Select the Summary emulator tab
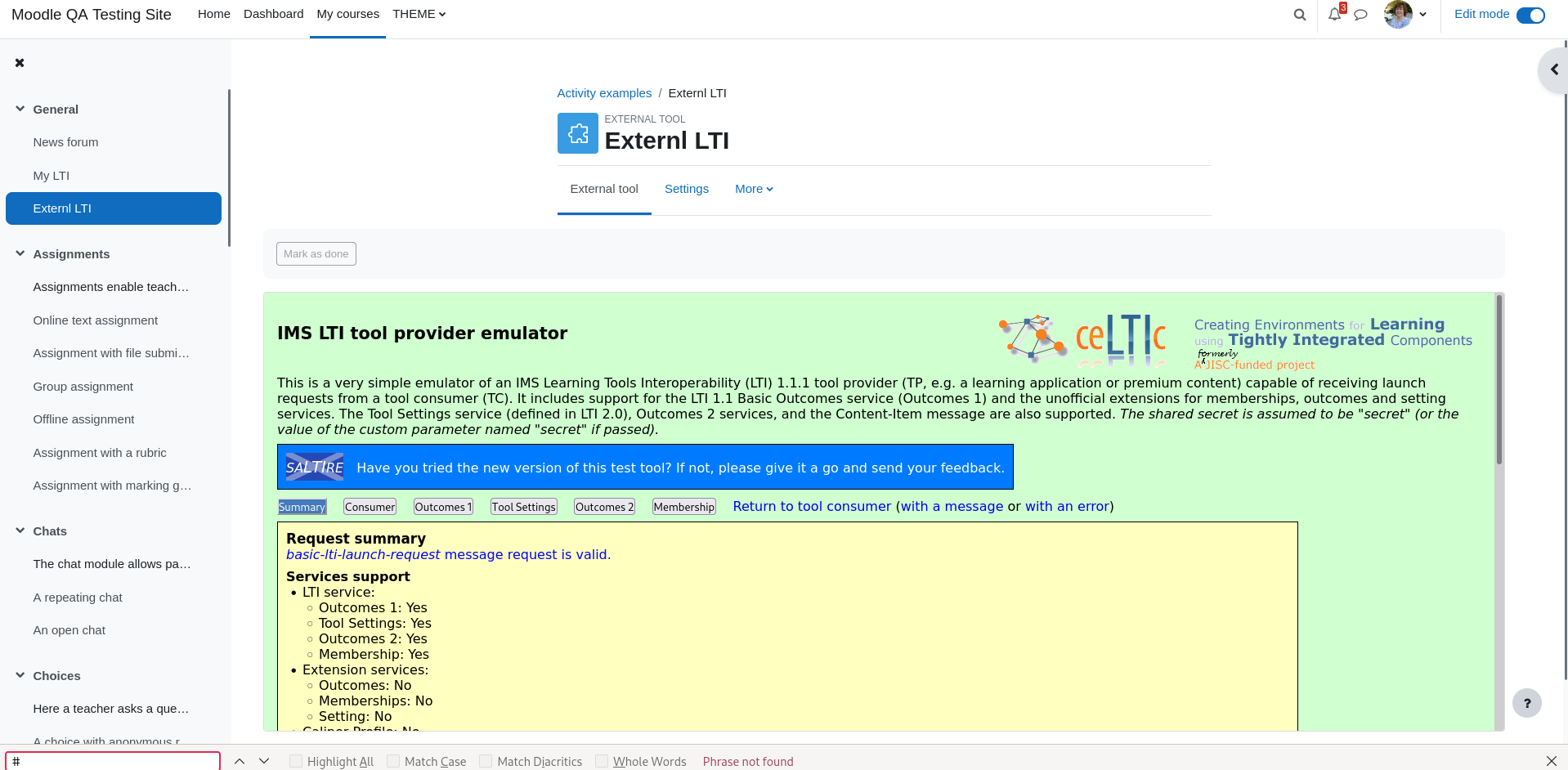The width and height of the screenshot is (1568, 770). click(302, 507)
